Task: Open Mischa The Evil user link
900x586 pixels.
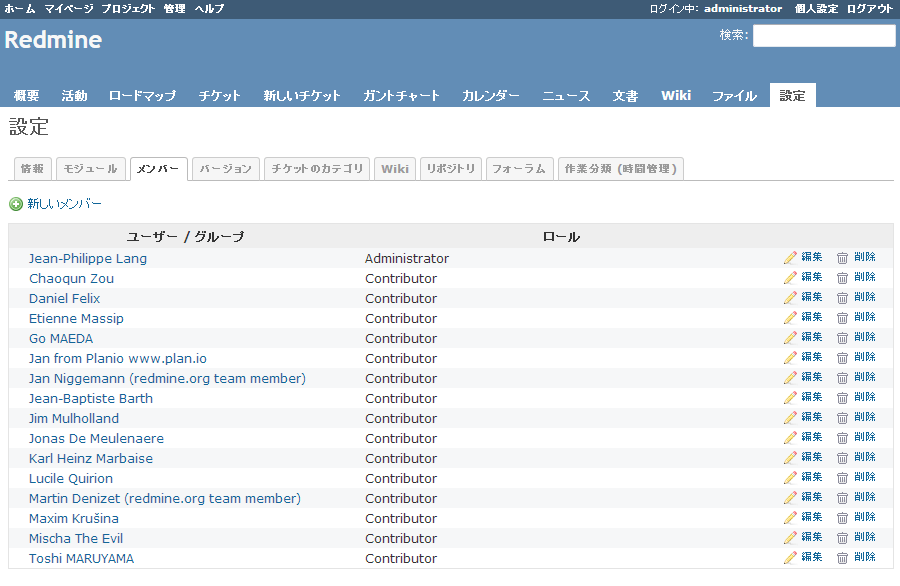Action: [76, 538]
